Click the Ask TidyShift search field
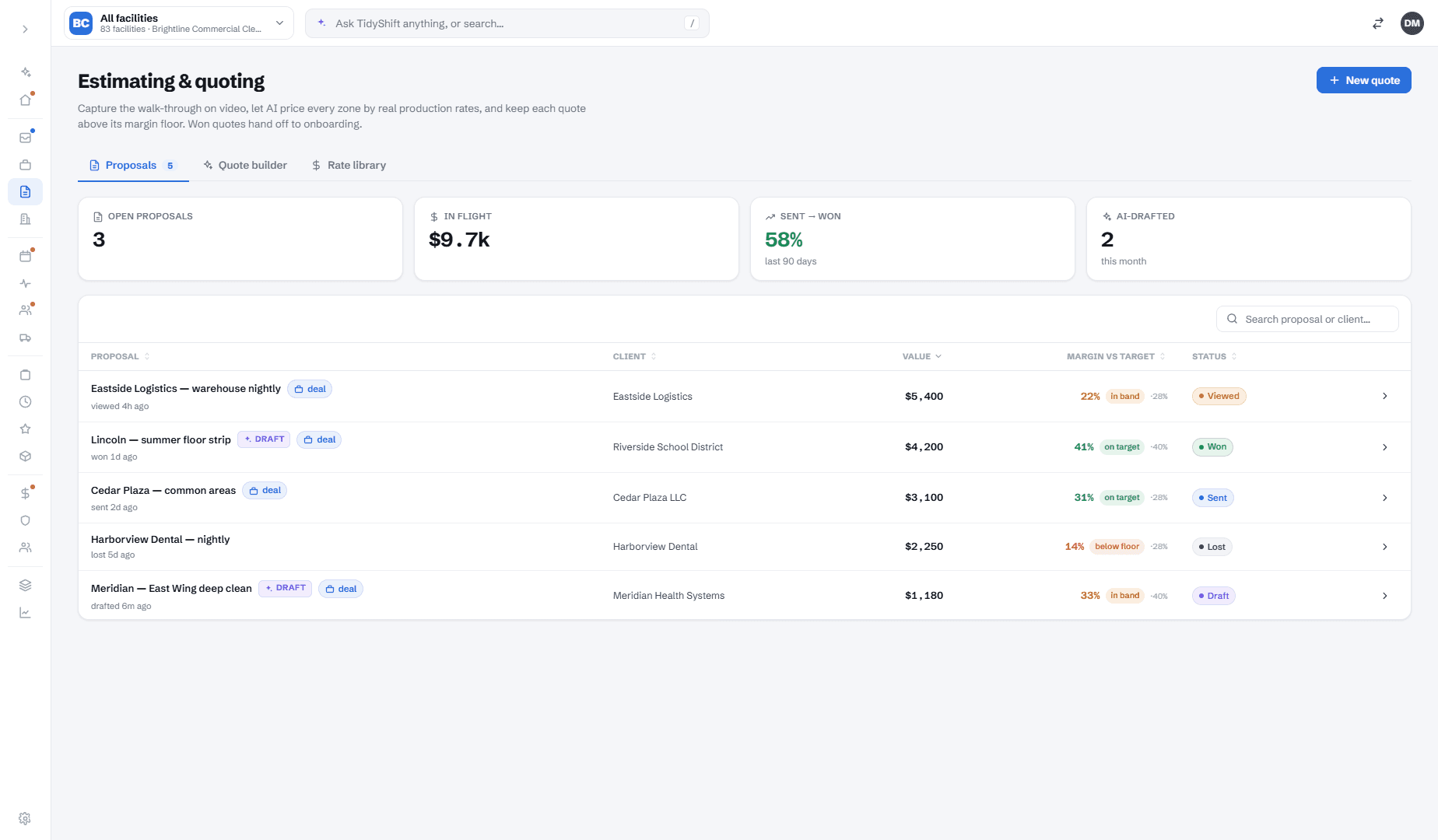 tap(507, 23)
